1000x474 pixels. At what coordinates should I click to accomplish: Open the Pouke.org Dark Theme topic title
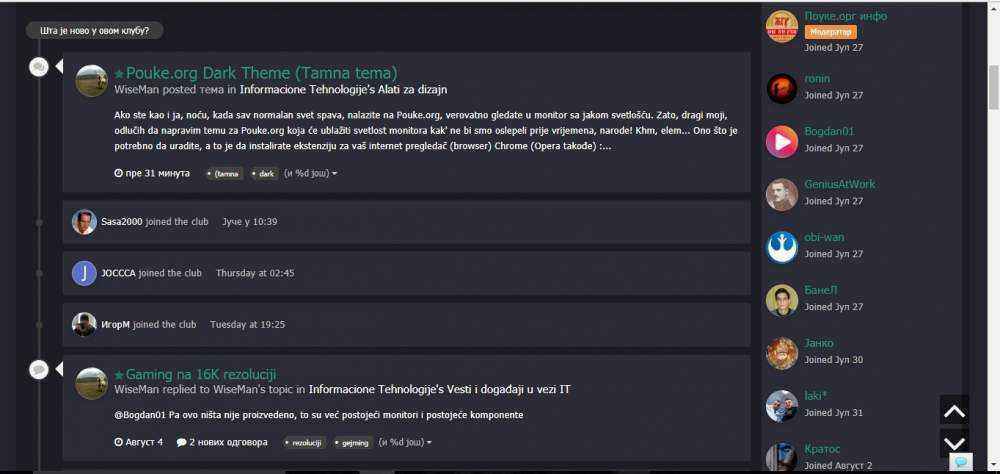click(x=261, y=73)
